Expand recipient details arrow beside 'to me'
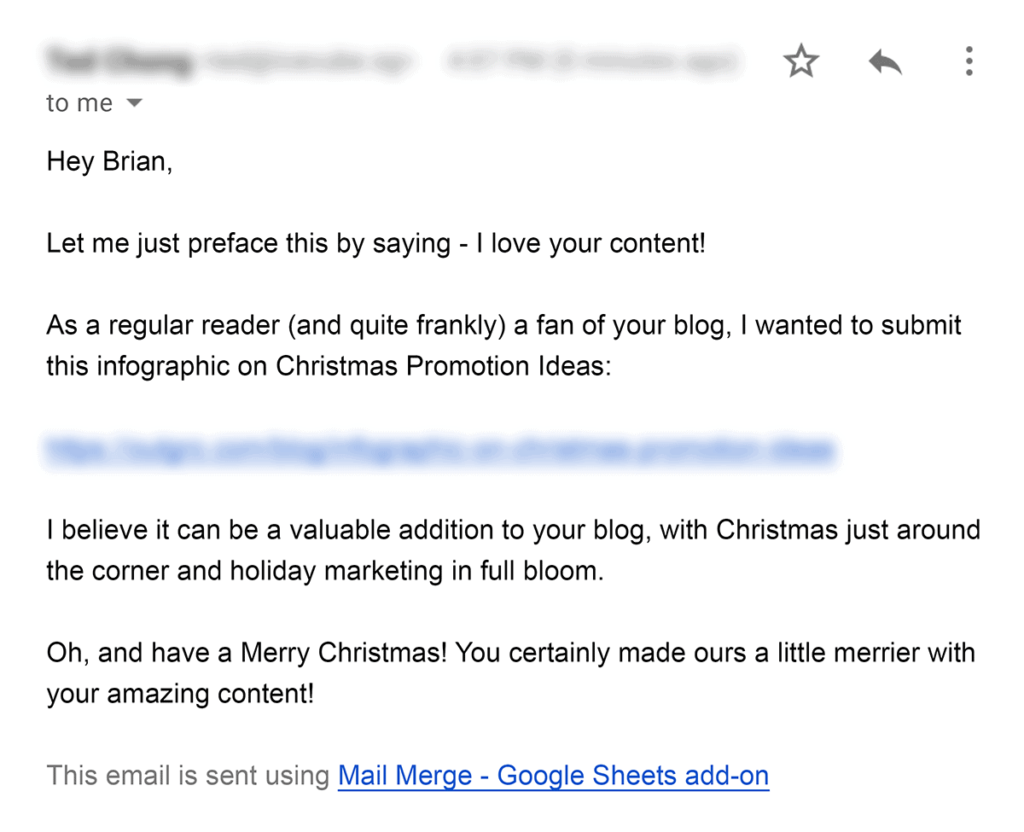The image size is (1024, 832). coord(134,103)
